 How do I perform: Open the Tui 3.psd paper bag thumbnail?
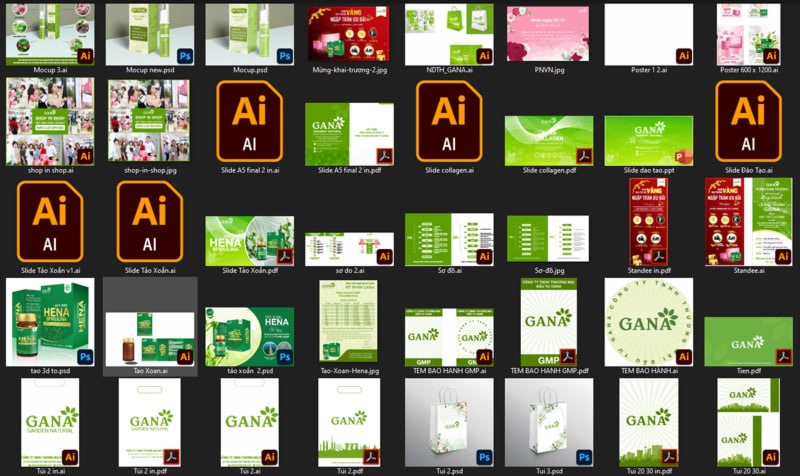coord(549,422)
